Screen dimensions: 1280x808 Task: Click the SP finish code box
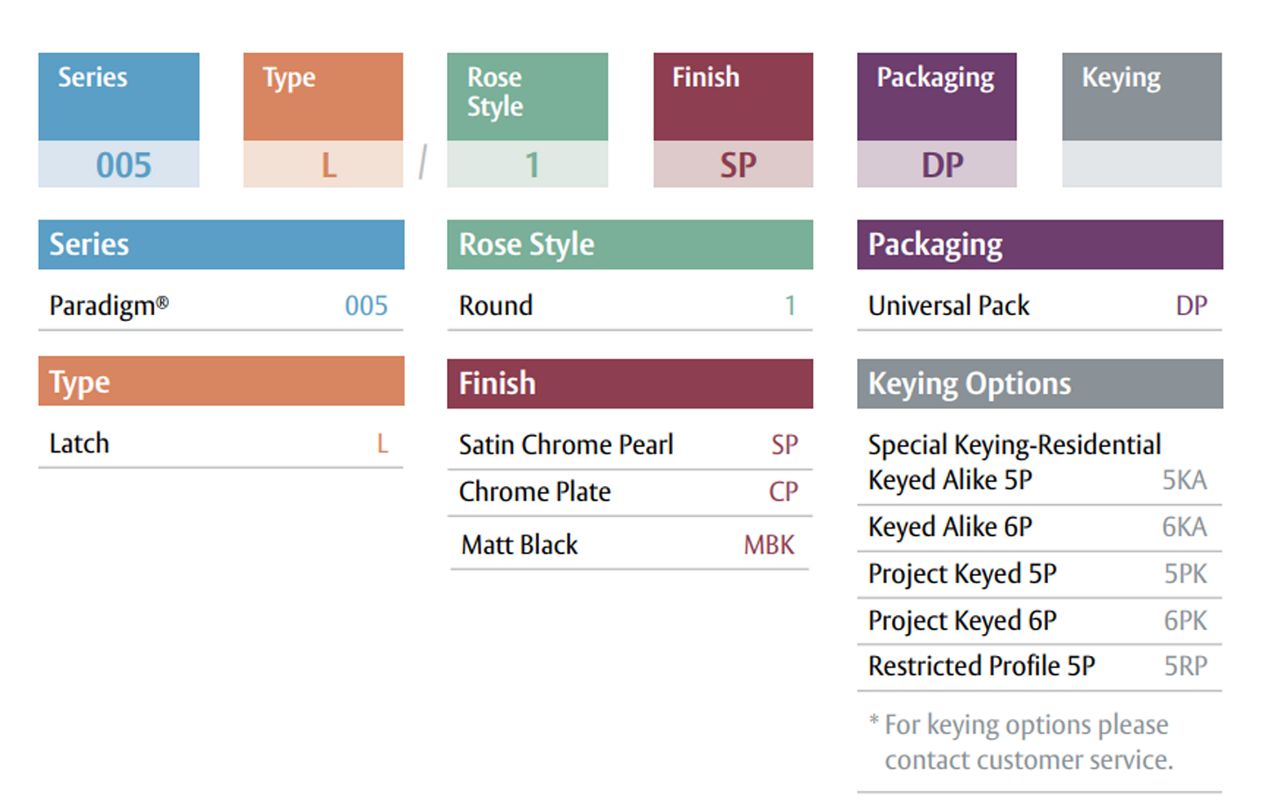click(733, 164)
